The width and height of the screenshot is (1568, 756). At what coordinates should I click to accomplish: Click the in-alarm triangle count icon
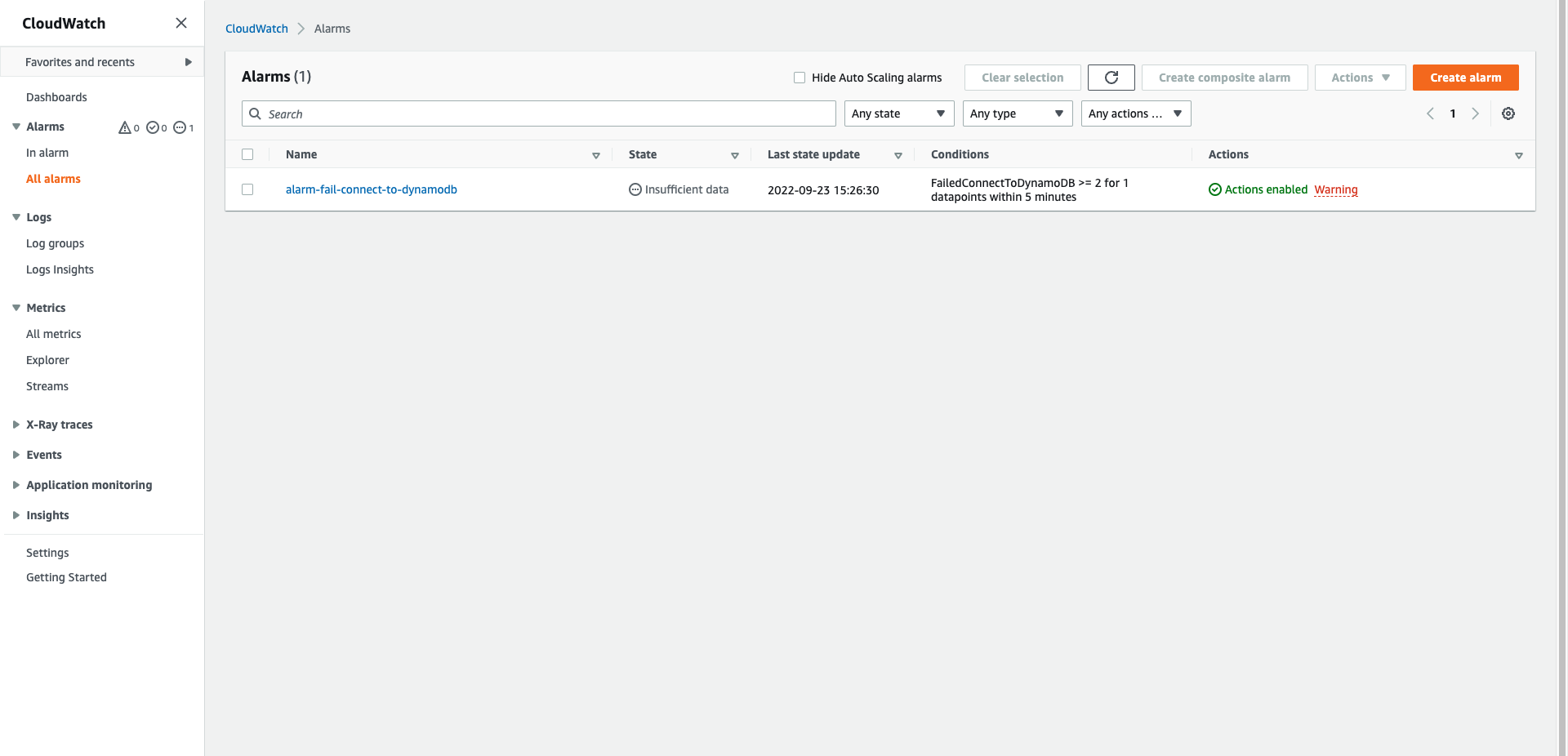click(x=125, y=127)
